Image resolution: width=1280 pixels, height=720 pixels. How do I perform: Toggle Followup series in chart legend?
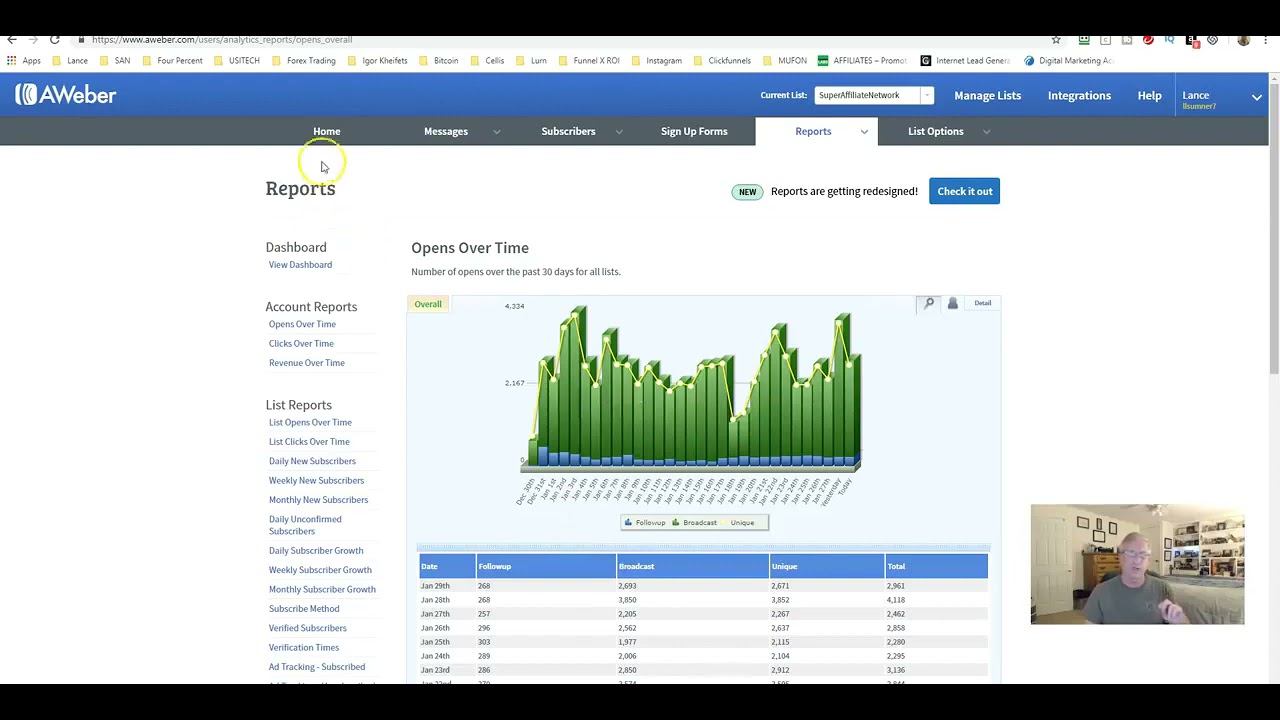(x=645, y=522)
